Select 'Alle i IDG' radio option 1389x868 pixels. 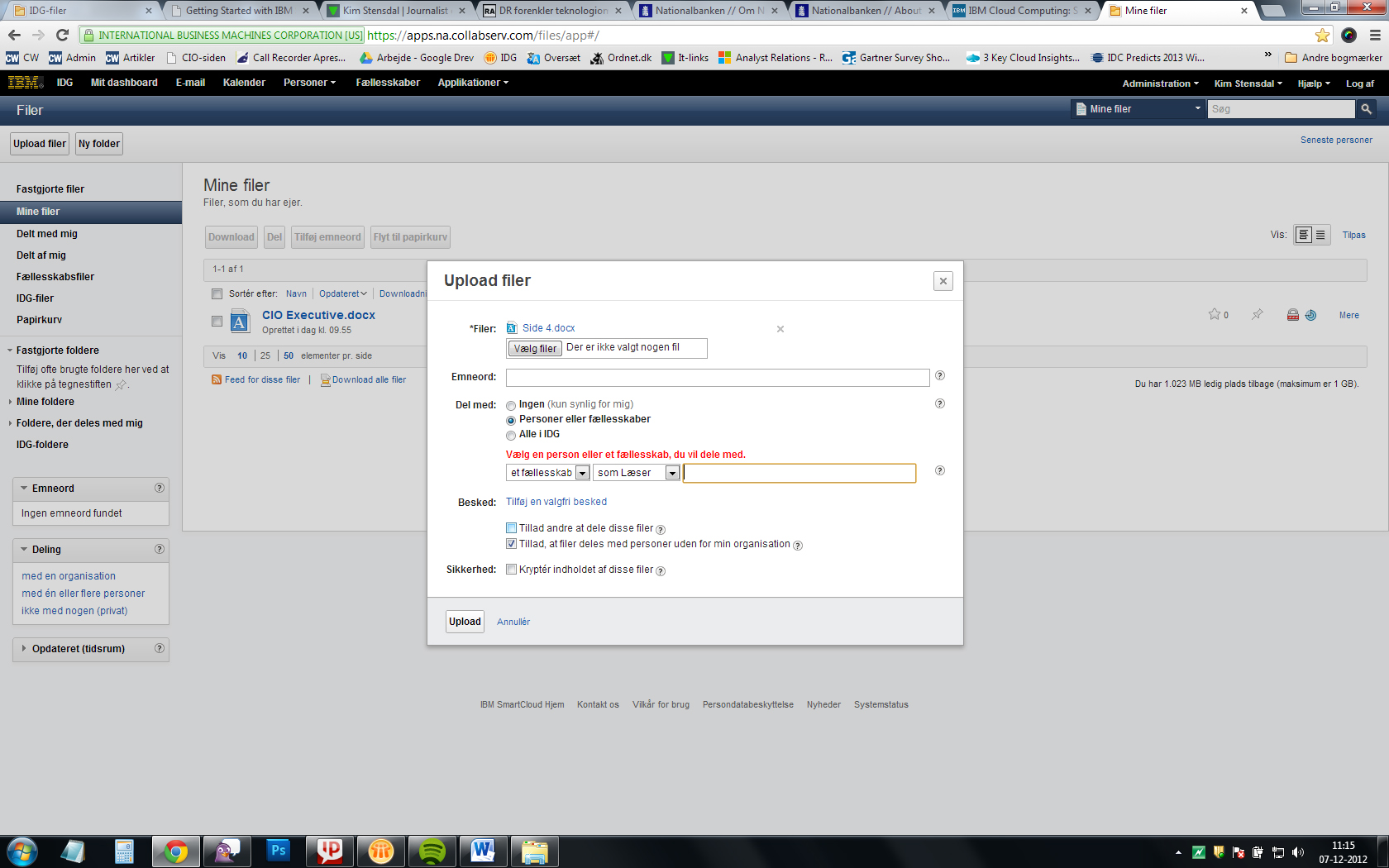tap(511, 436)
